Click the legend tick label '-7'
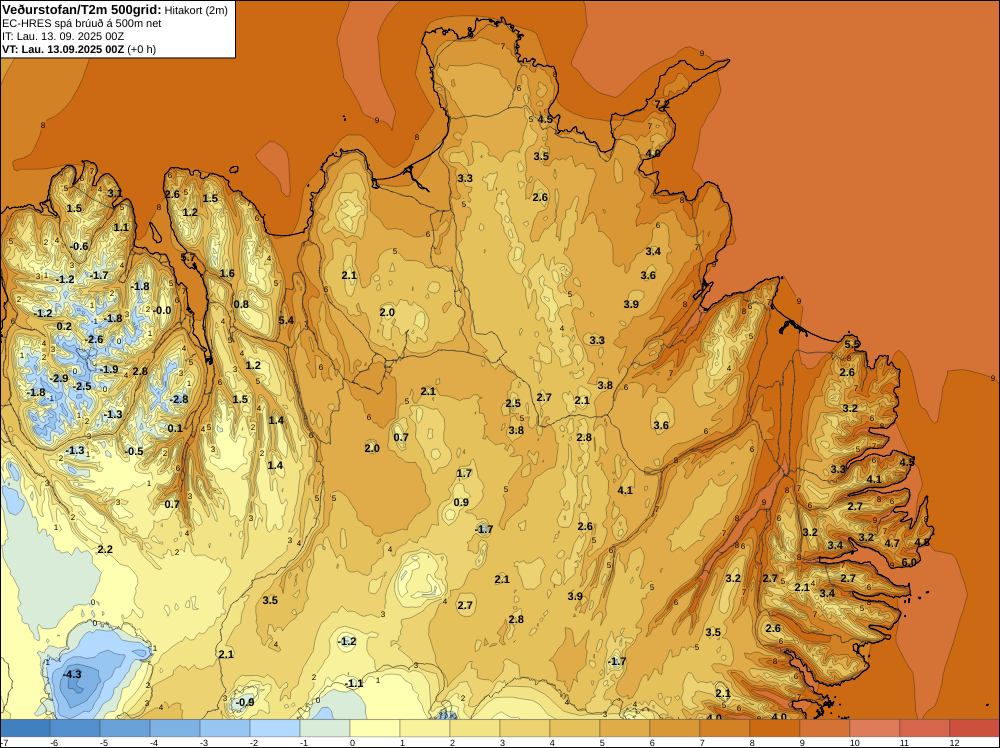This screenshot has width=1000, height=748. pos(4,742)
